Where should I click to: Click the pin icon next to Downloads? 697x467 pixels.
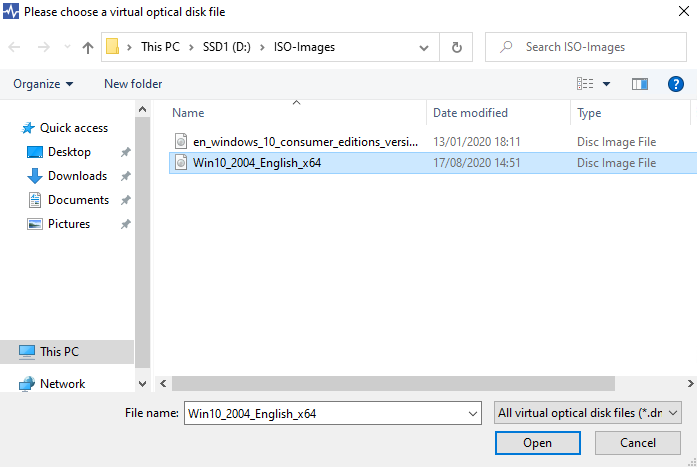[125, 176]
